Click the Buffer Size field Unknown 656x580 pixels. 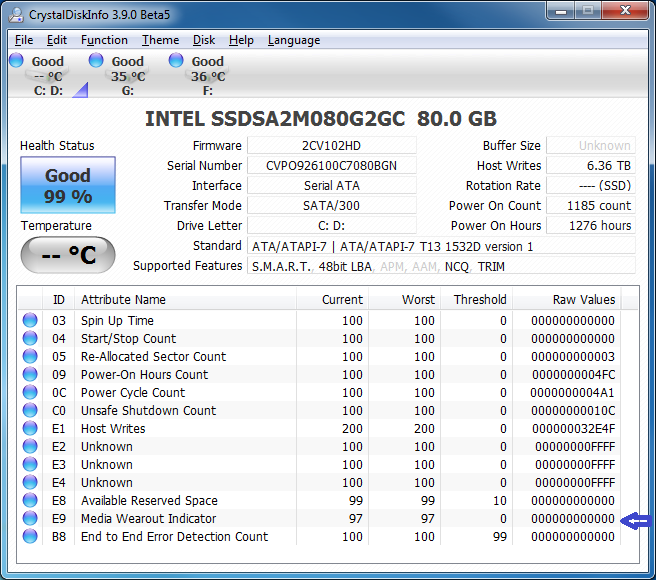click(x=591, y=146)
